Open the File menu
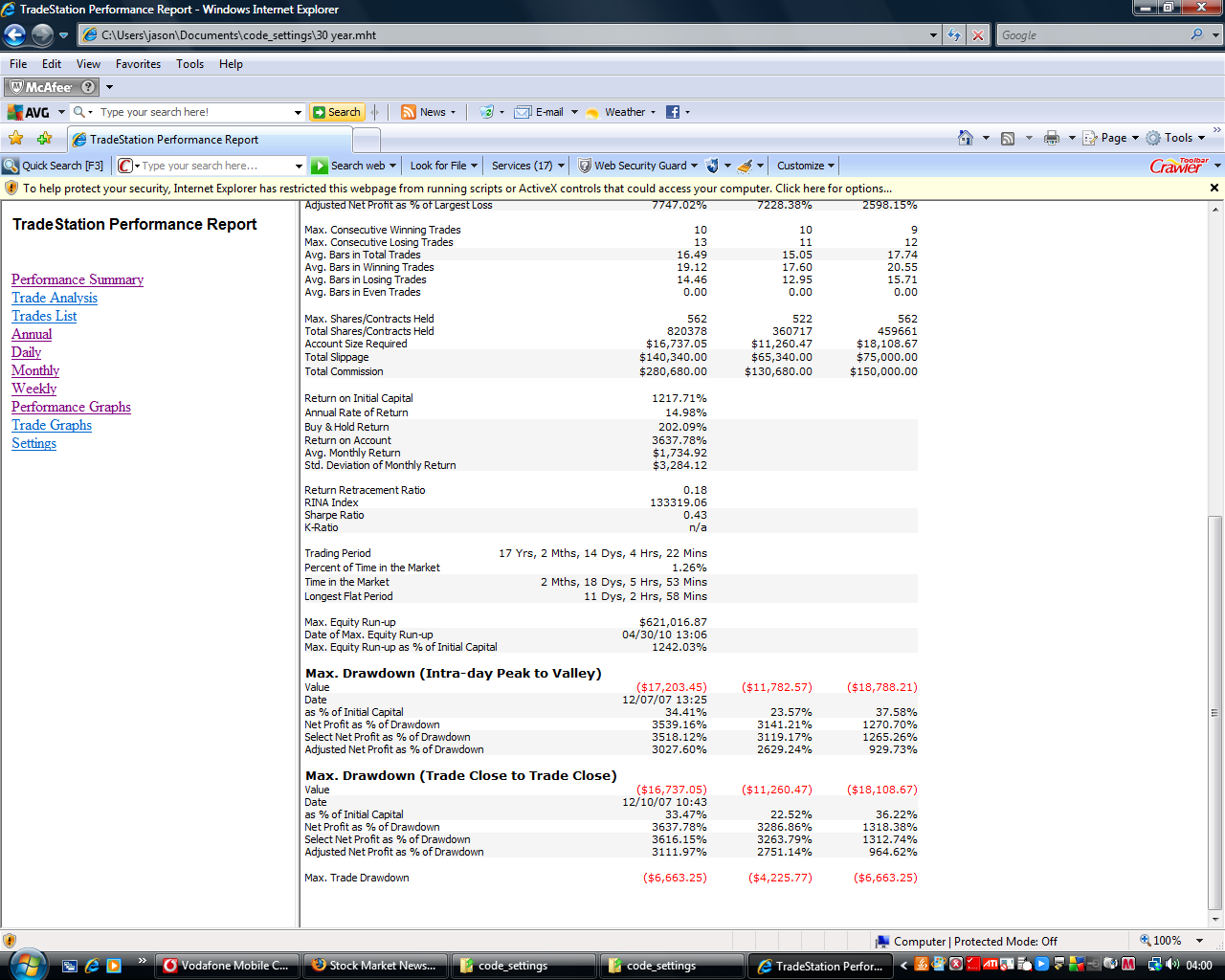This screenshot has height=980, width=1225. pos(18,64)
